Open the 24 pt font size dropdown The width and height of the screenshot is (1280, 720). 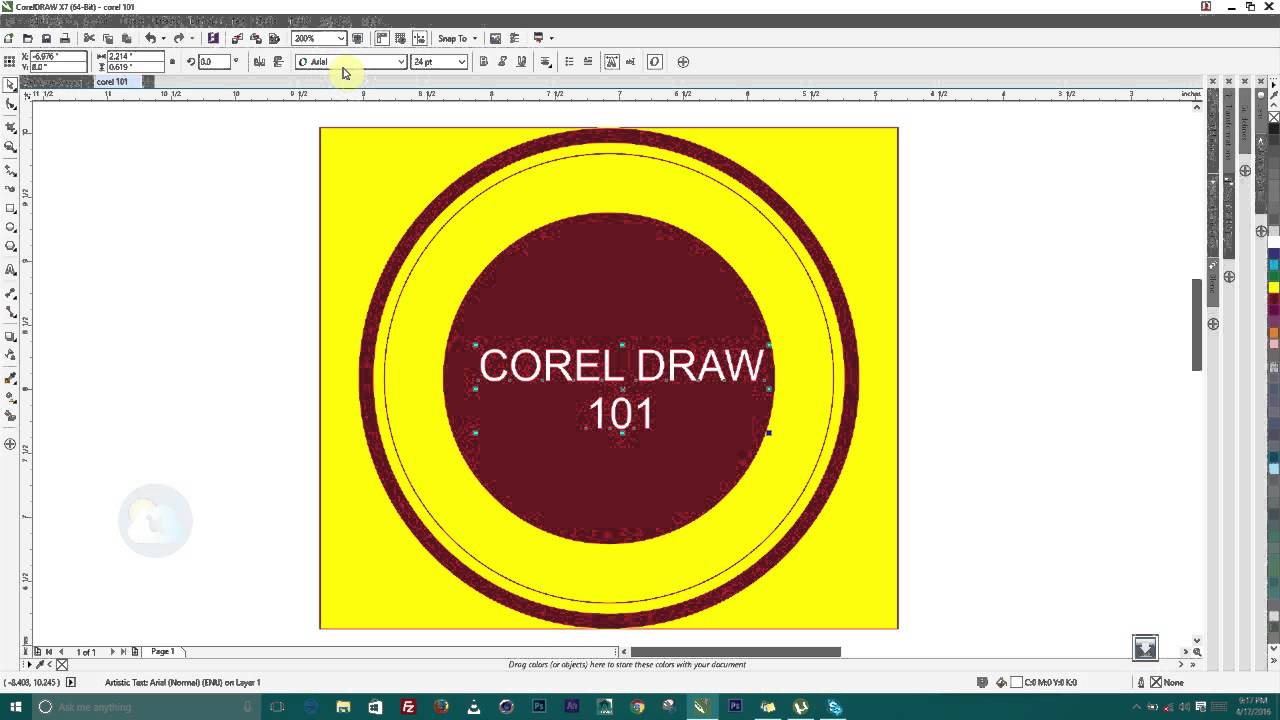[461, 62]
